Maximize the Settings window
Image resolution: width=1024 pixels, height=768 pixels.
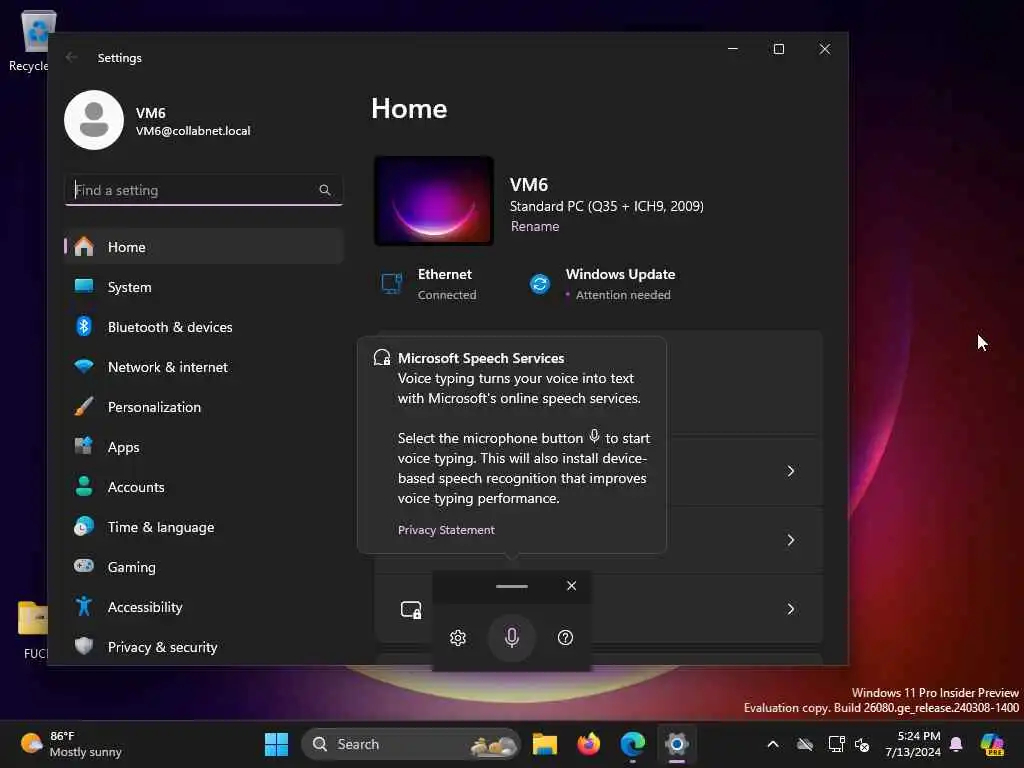[778, 49]
